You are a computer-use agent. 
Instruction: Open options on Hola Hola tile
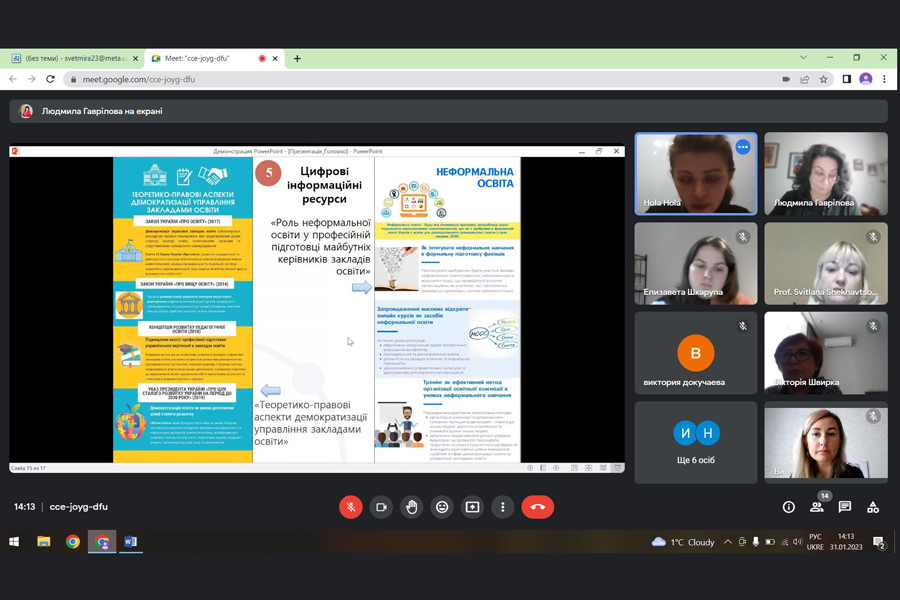click(x=743, y=147)
